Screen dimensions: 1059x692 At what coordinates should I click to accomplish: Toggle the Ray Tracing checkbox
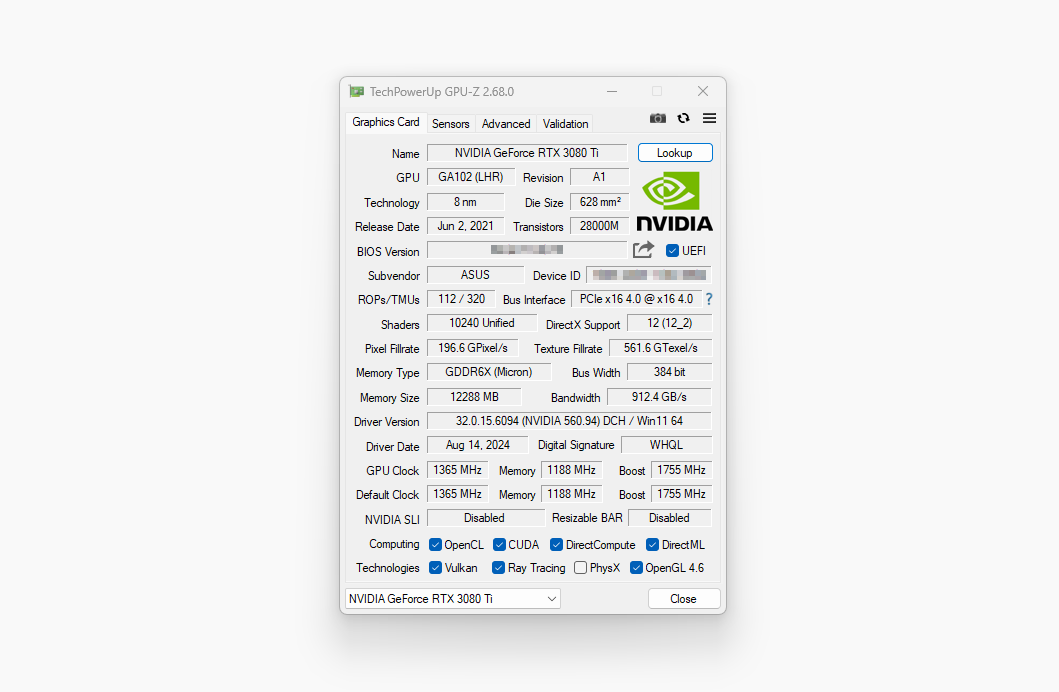click(x=498, y=568)
